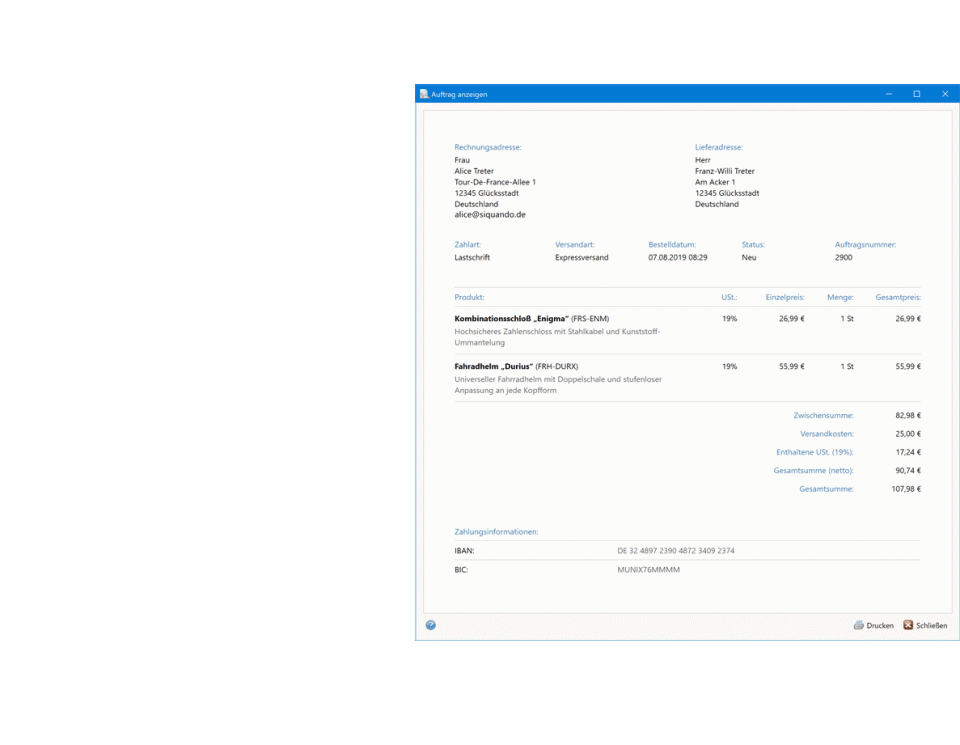Close the window with the title bar X
960x745 pixels.
coord(944,94)
